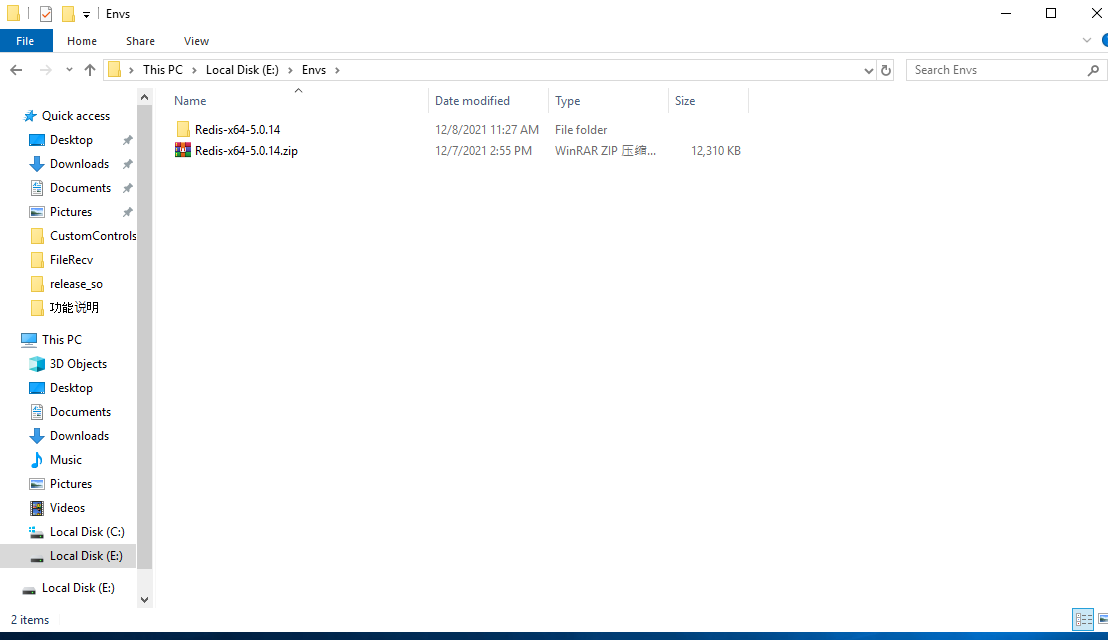Click the New folder icon in Quick Access Toolbar
Screen dimensions: 1108x640
(x=68, y=13)
